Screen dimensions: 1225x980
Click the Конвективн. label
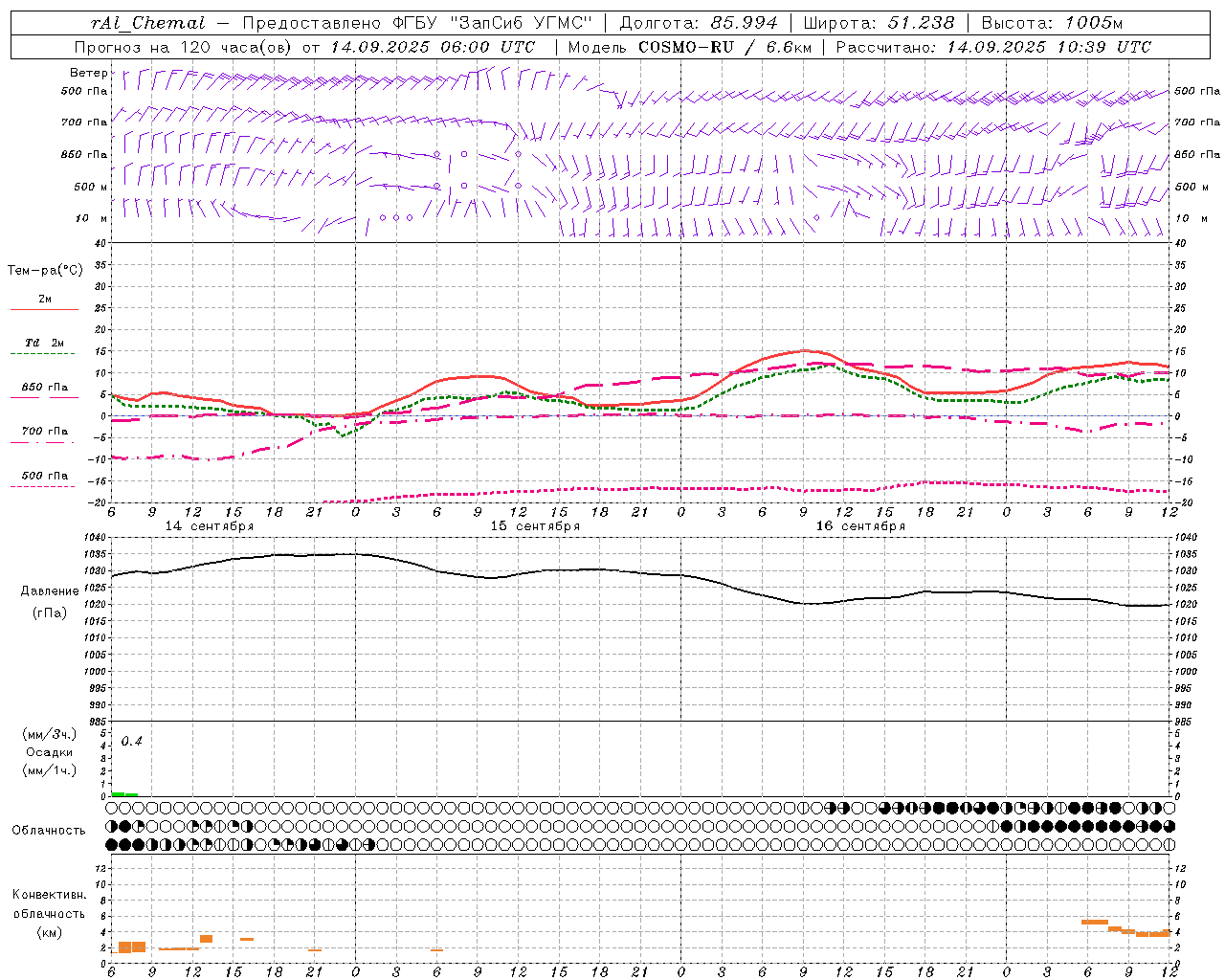49,895
